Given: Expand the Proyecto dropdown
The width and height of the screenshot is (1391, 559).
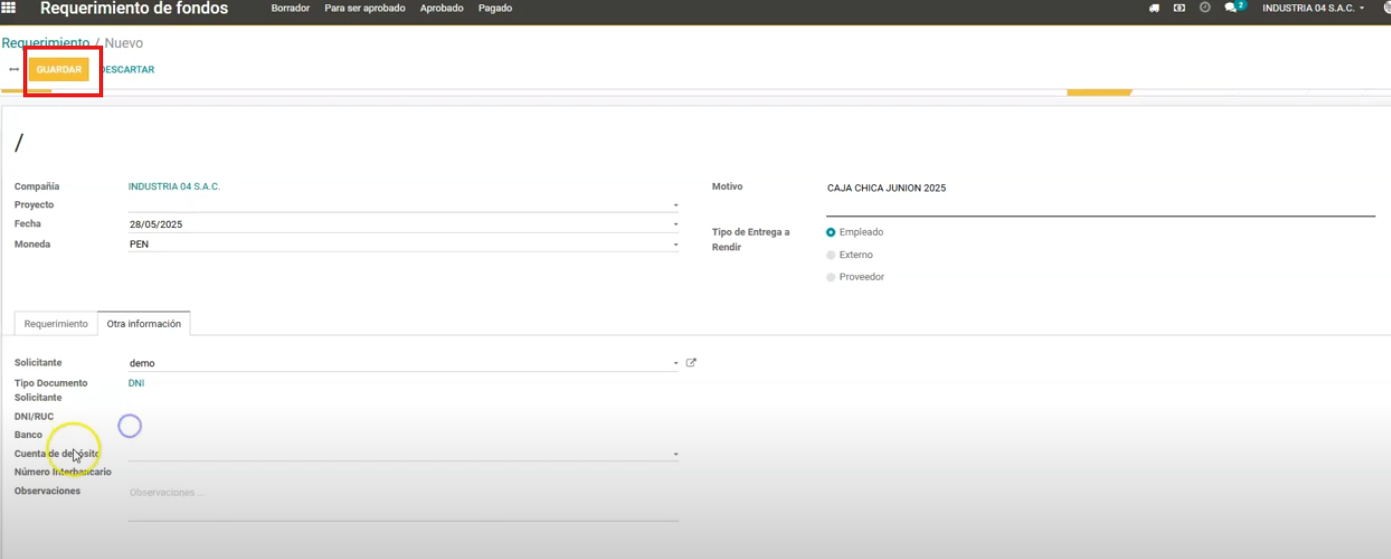Looking at the screenshot, I should (675, 206).
